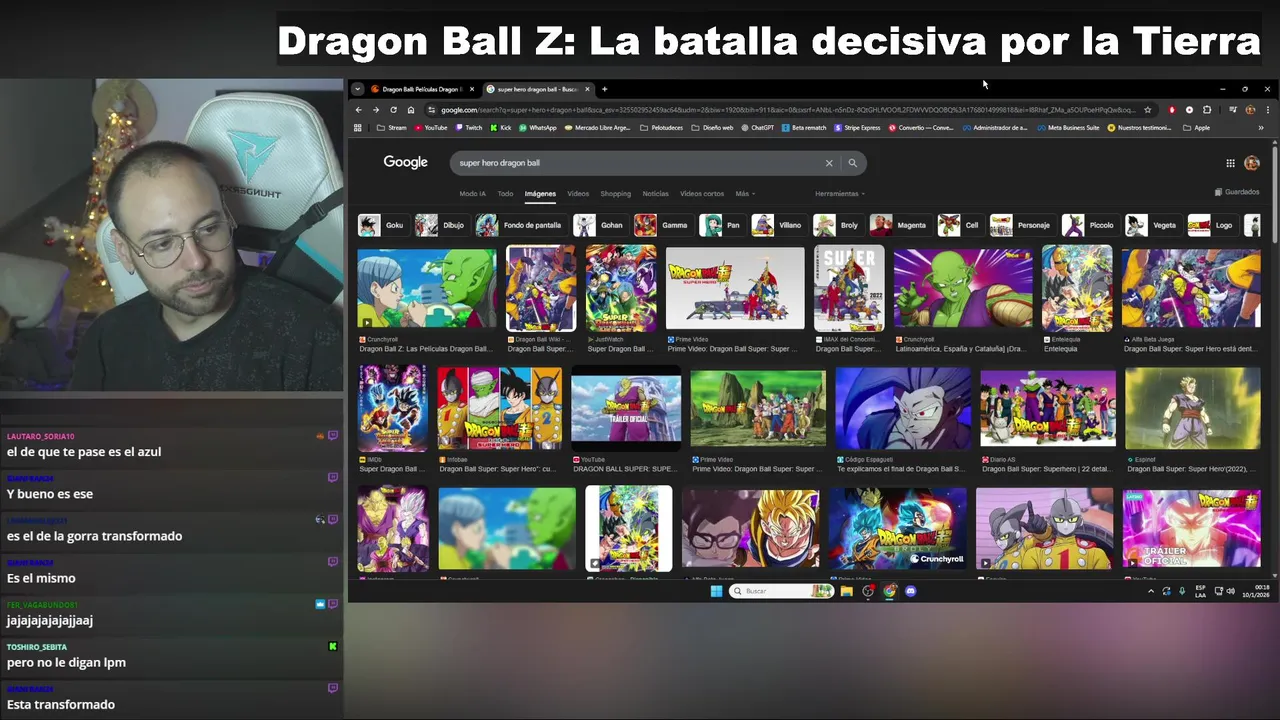Switch to Noticias results tab
1280x720 pixels.
655,194
